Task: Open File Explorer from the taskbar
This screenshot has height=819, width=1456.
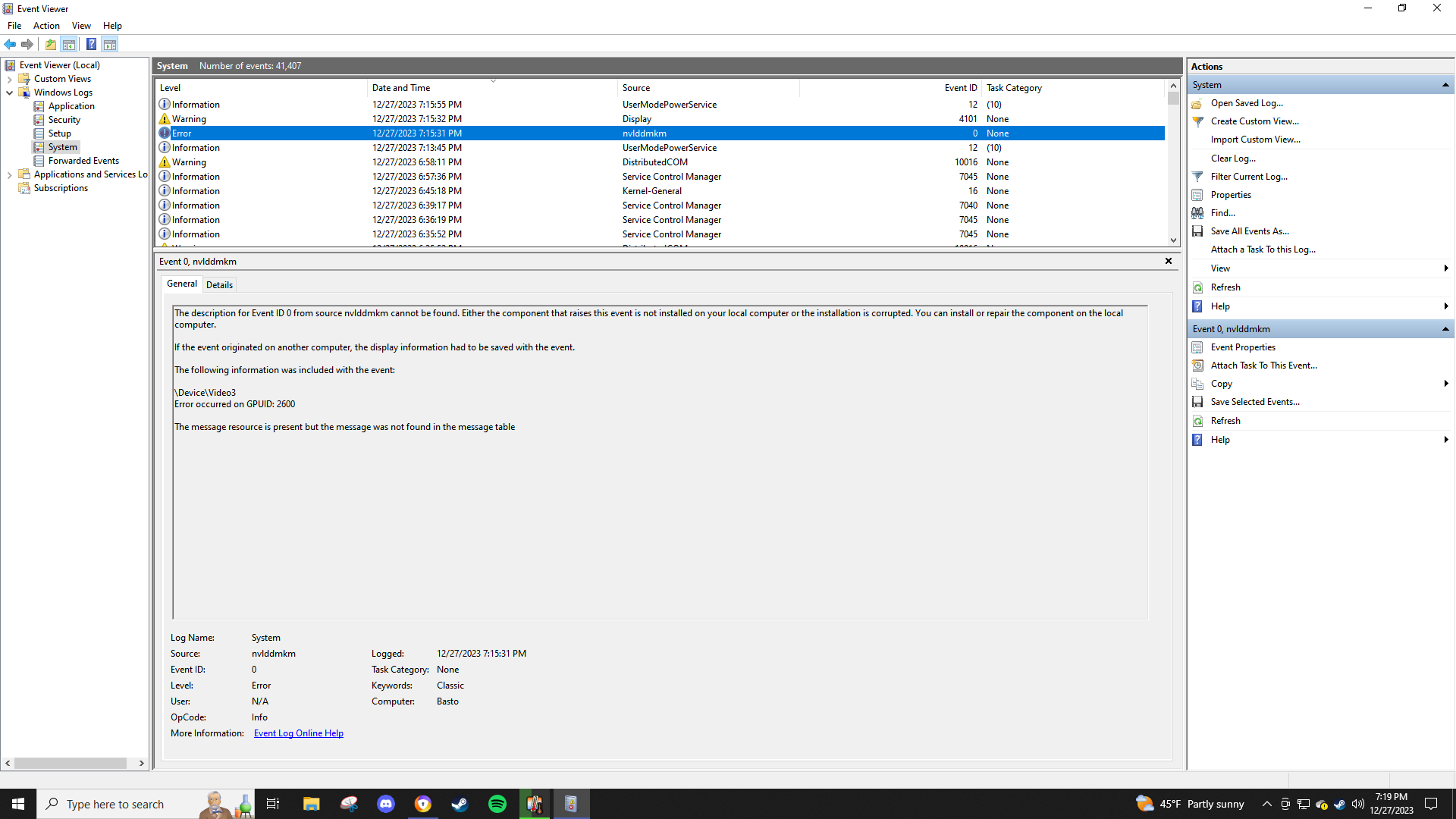Action: tap(312, 804)
